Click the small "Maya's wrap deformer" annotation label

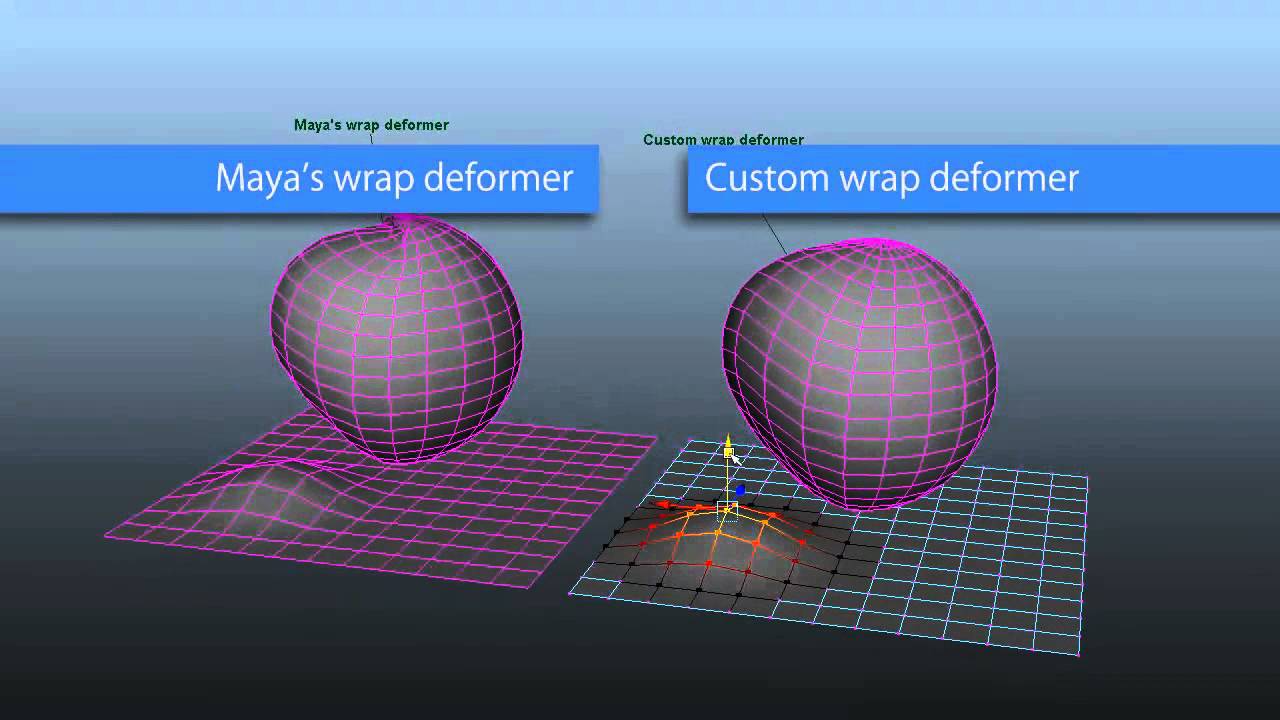click(x=371, y=125)
